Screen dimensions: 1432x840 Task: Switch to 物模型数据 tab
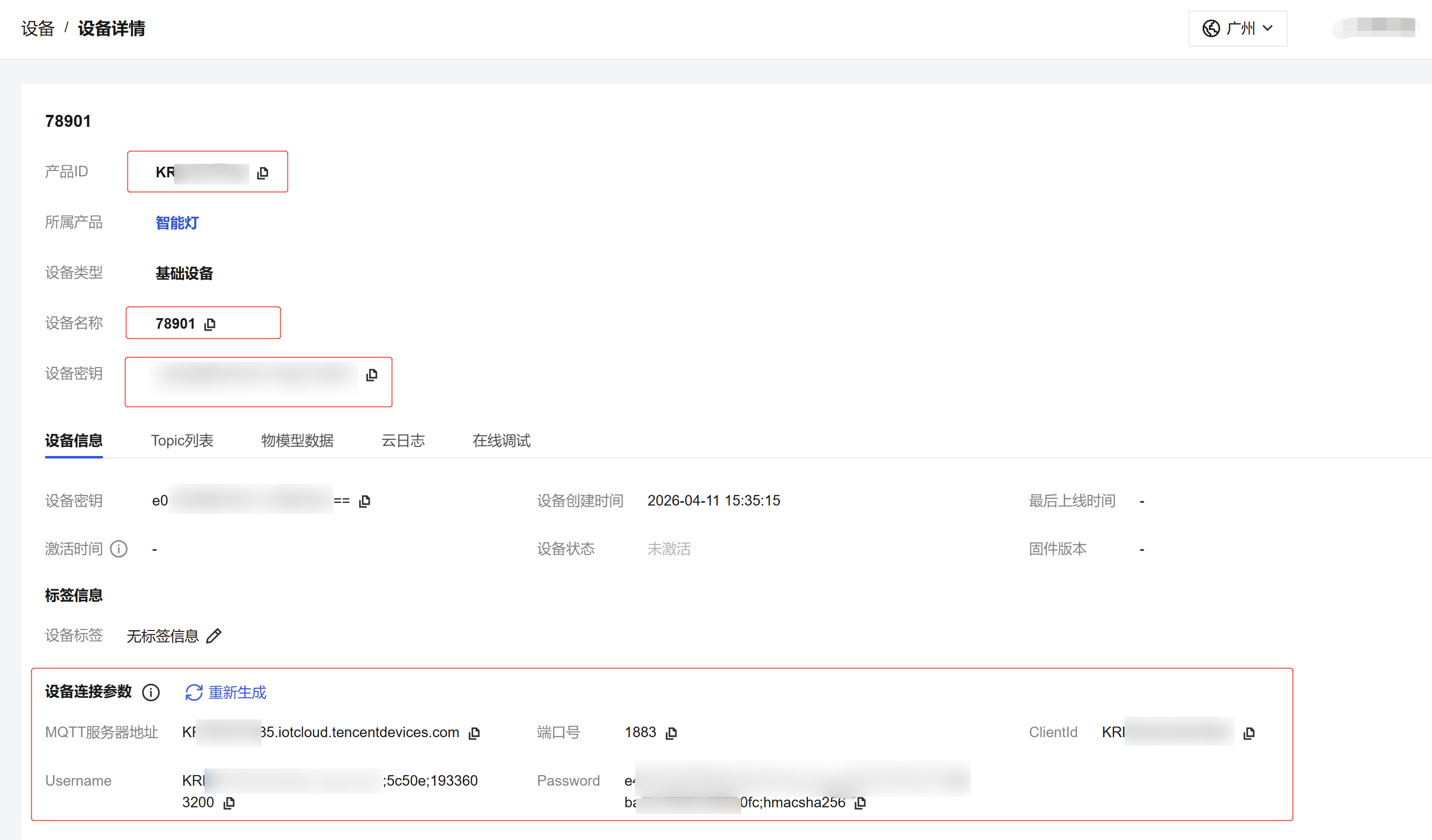[297, 440]
